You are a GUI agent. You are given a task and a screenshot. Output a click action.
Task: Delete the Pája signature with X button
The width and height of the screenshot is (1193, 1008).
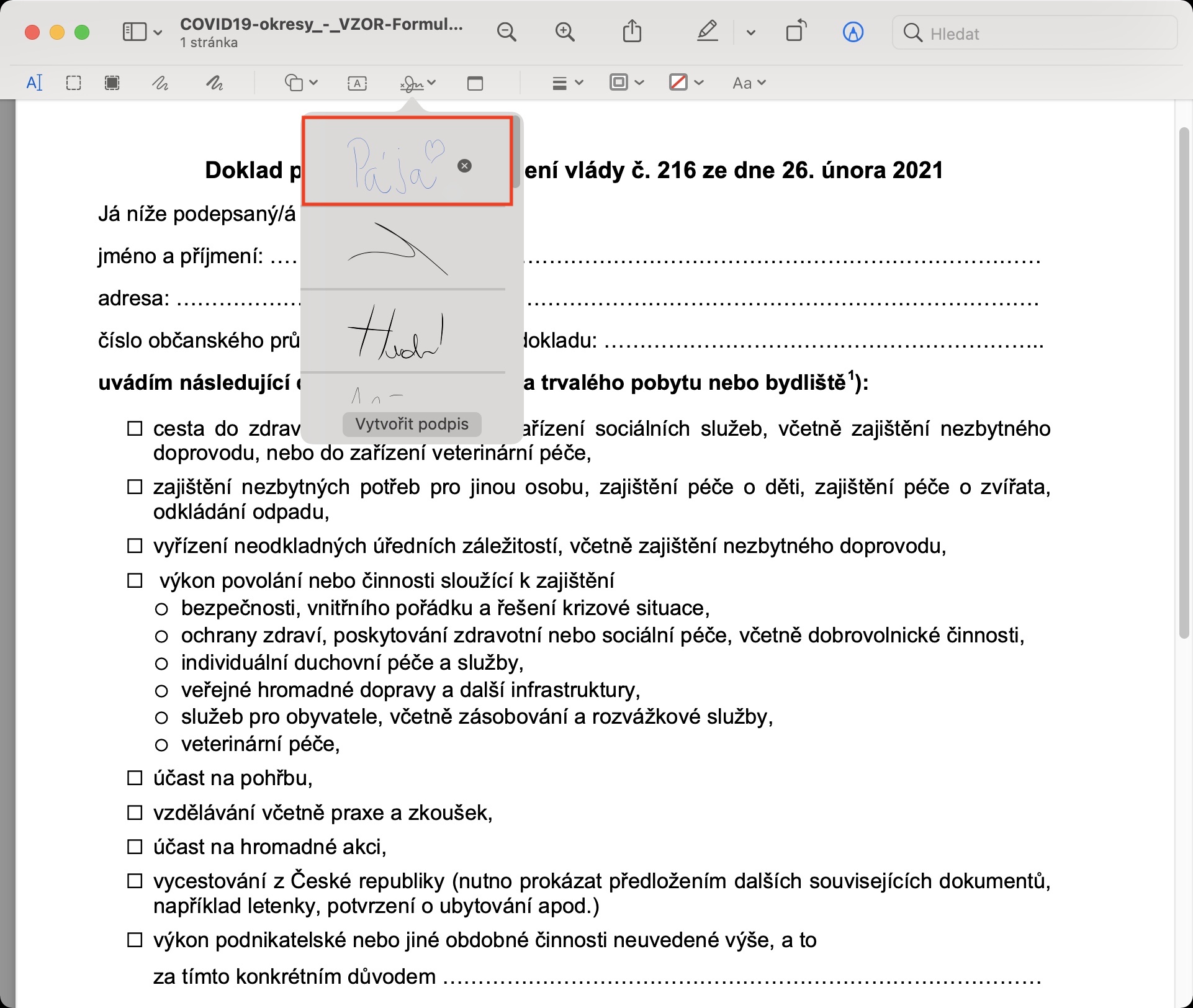tap(464, 166)
